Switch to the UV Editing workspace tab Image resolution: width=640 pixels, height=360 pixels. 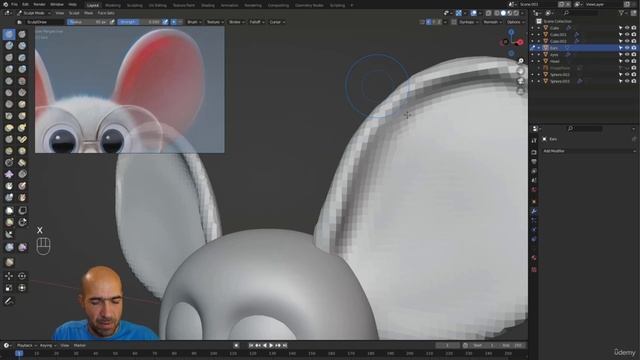pos(158,6)
